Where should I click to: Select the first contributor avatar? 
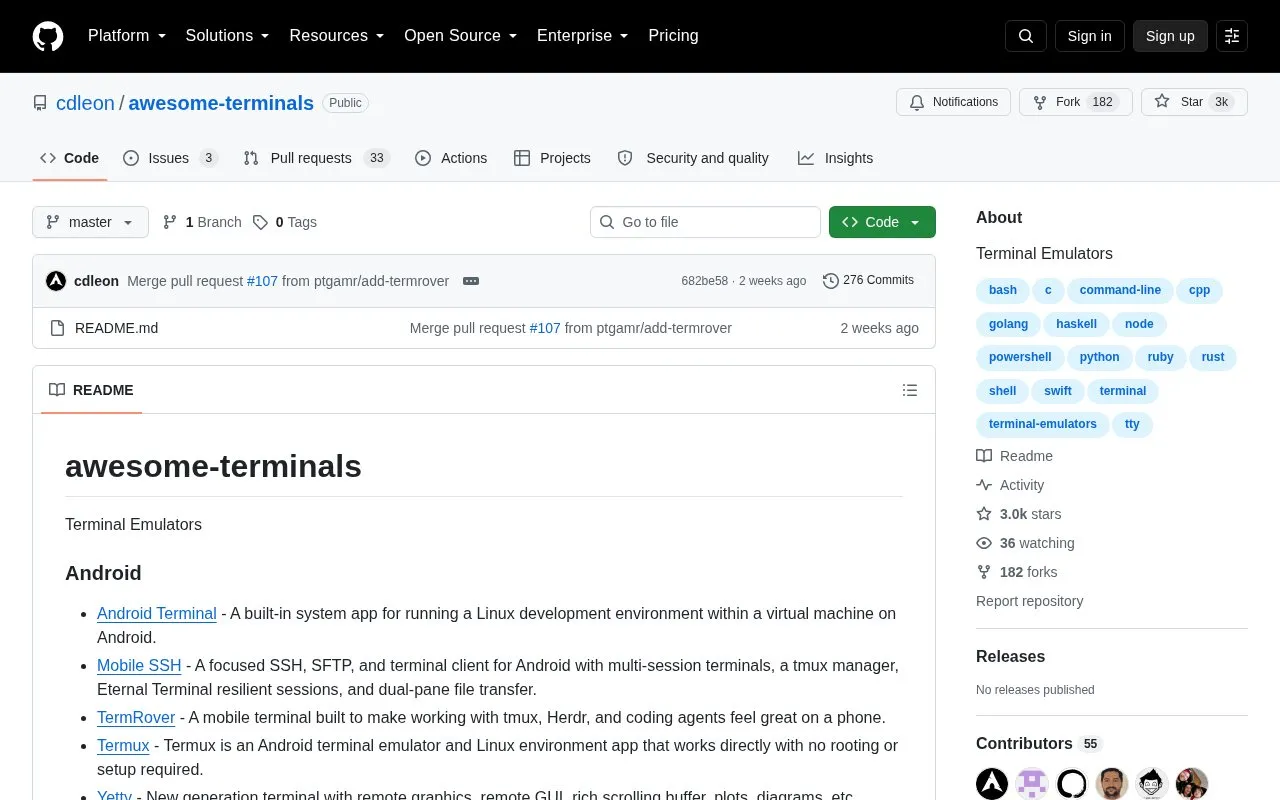[992, 784]
